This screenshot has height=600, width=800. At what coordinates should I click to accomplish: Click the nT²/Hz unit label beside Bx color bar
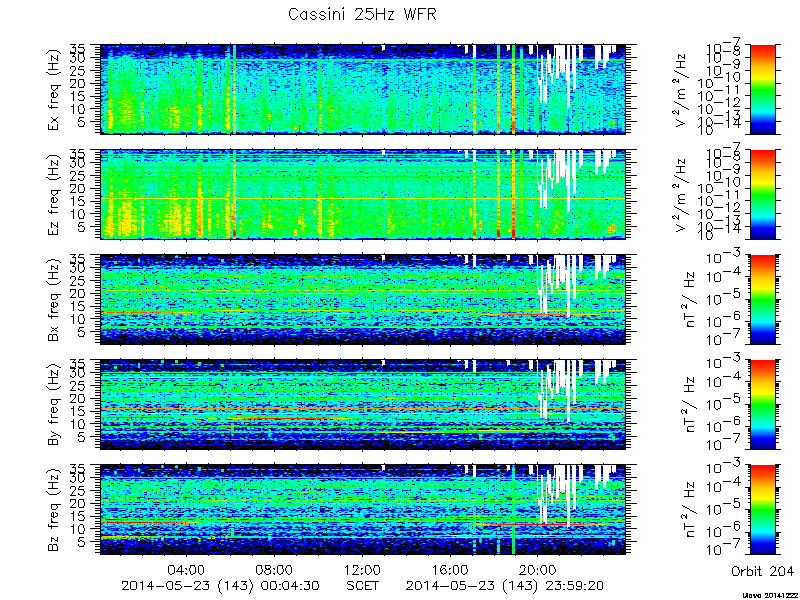pos(690,299)
